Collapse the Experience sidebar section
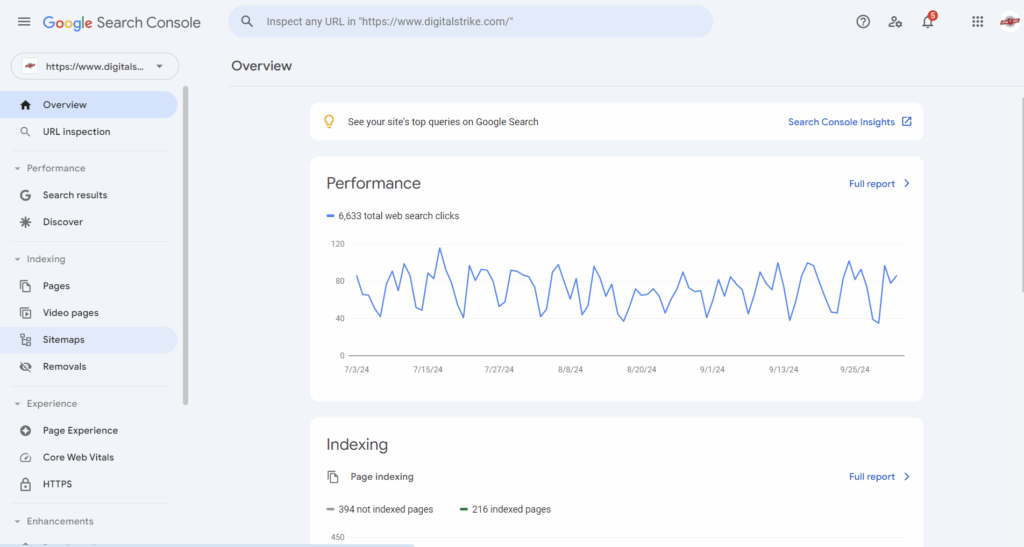1024x547 pixels. pos(18,404)
